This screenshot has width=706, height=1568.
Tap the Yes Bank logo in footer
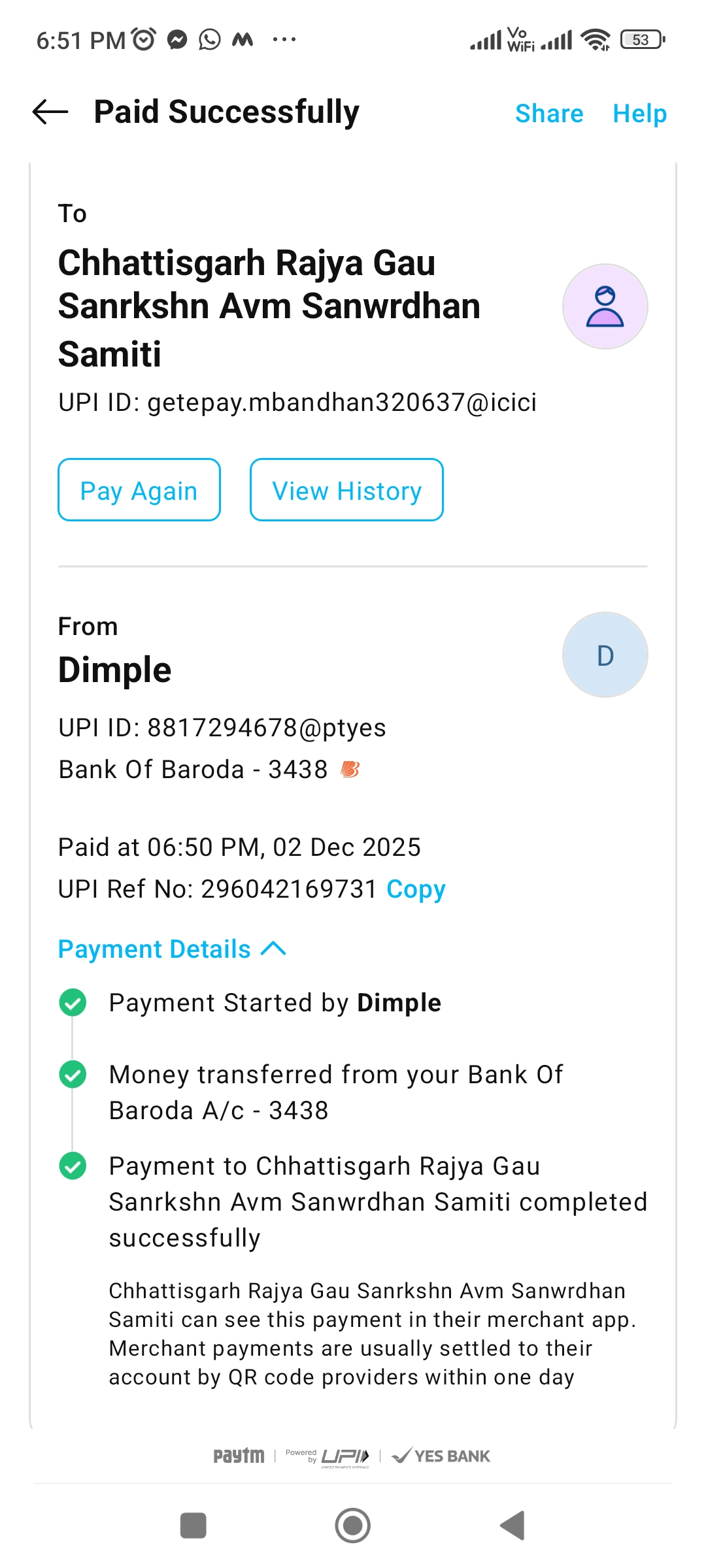click(x=441, y=1456)
